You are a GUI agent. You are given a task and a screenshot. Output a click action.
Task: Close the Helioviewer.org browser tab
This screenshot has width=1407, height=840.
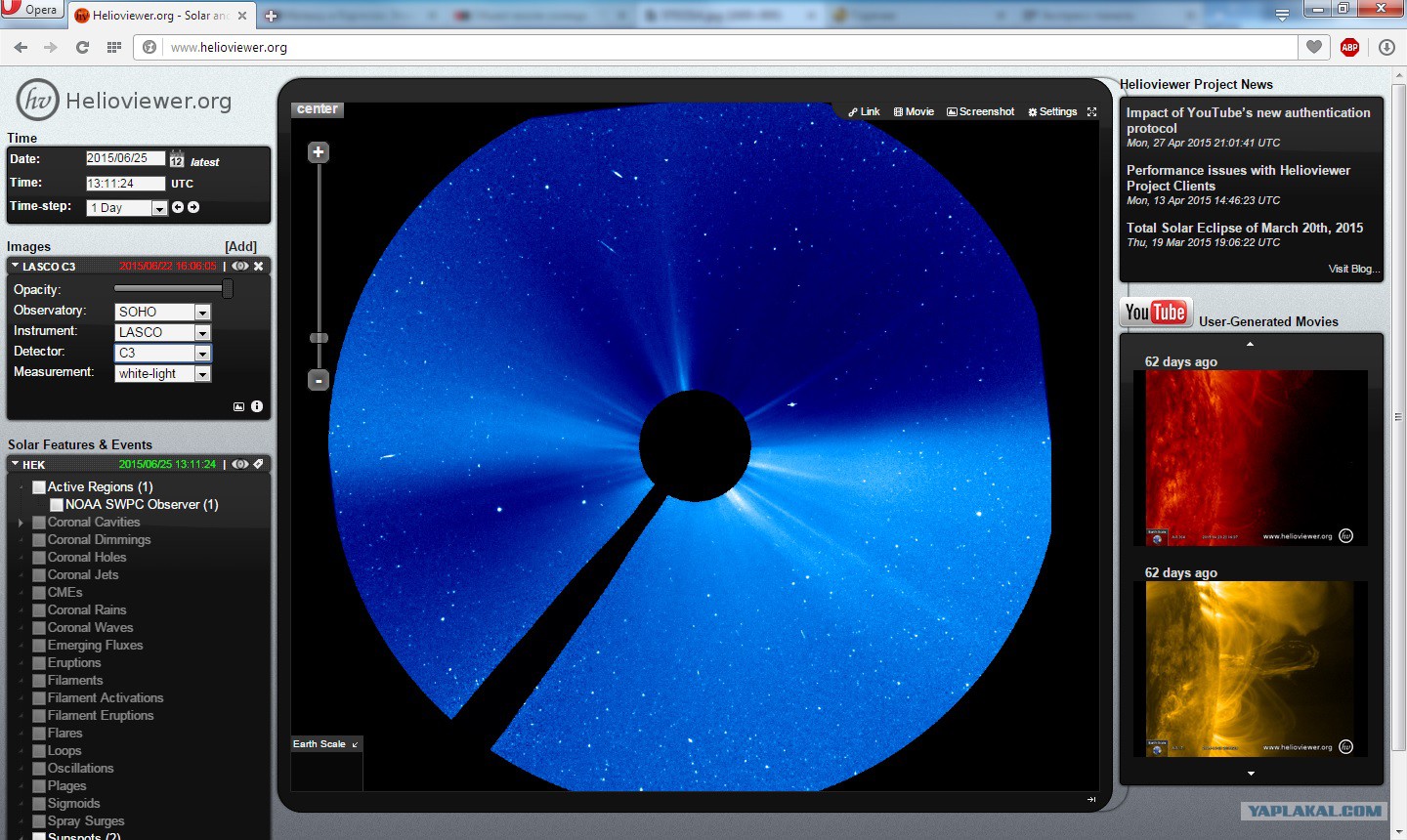click(x=241, y=16)
